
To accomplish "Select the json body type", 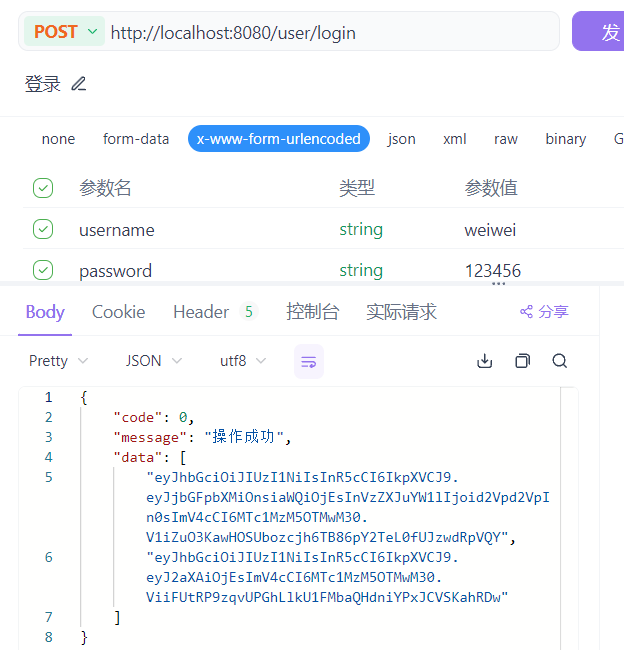I will coord(401,139).
